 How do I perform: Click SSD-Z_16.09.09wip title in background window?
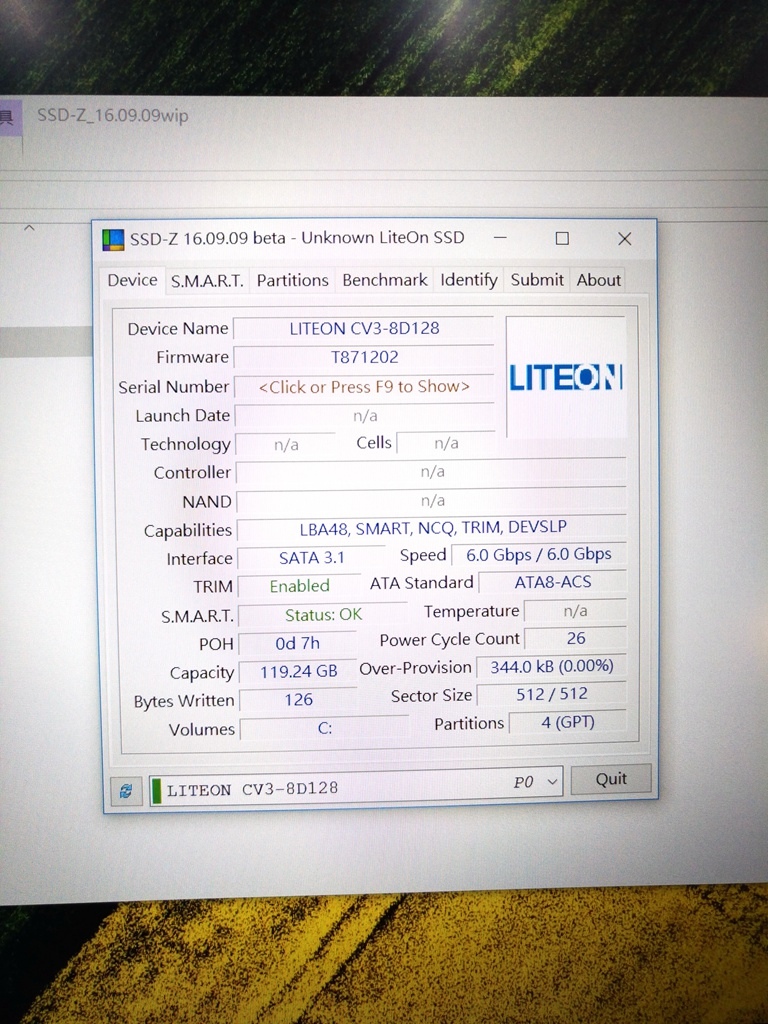pyautogui.click(x=112, y=116)
